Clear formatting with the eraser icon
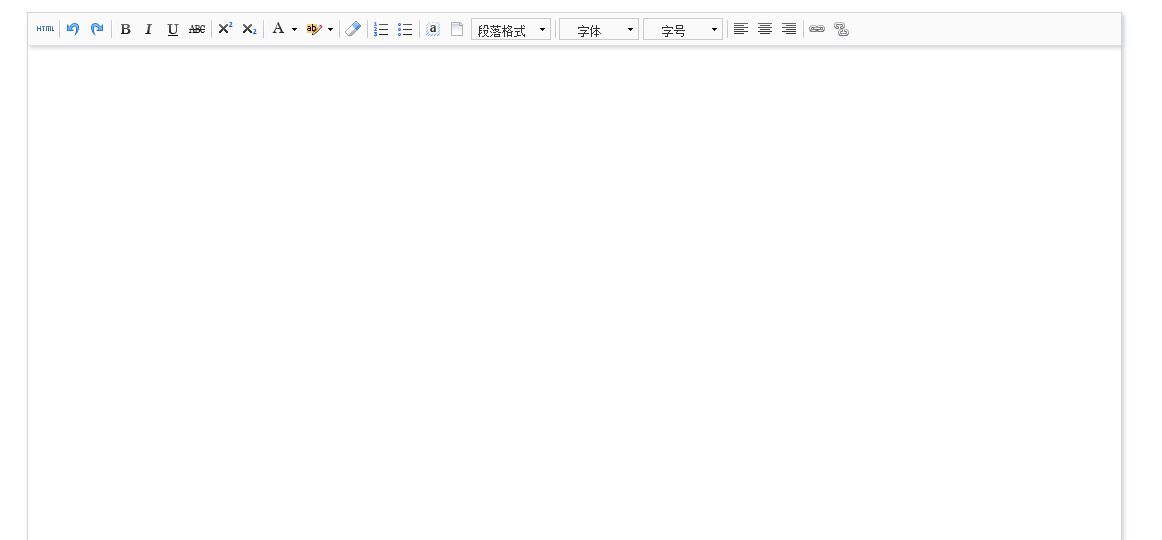This screenshot has width=1162, height=540. coord(353,29)
